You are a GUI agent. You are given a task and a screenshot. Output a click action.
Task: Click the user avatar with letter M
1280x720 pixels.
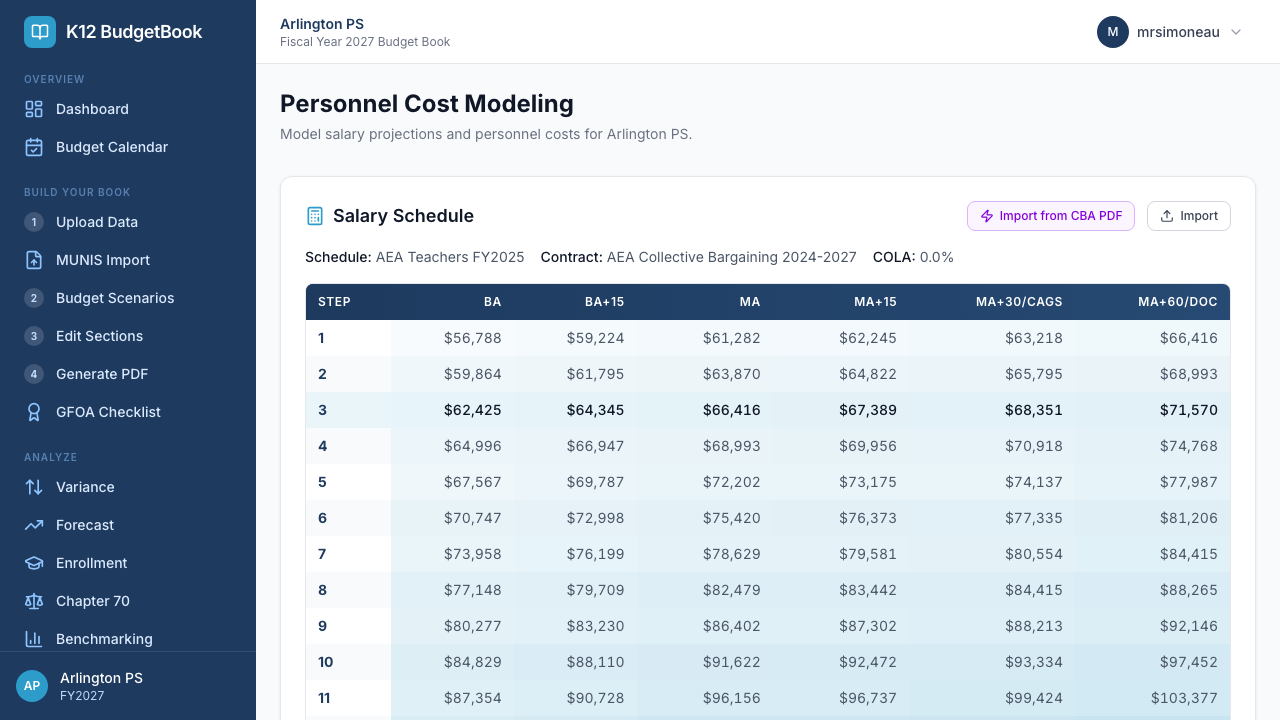point(1113,32)
